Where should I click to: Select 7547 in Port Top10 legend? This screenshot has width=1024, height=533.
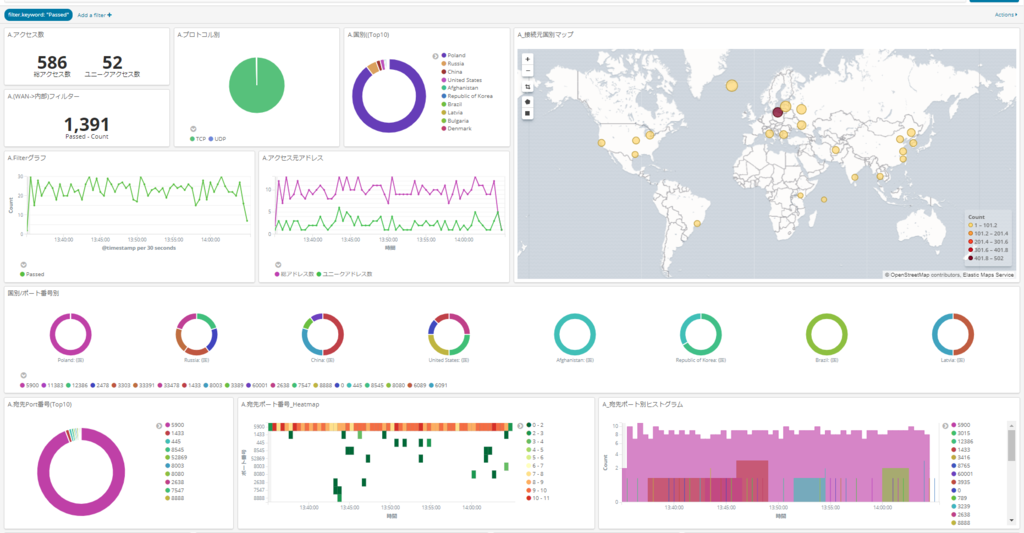(174, 490)
